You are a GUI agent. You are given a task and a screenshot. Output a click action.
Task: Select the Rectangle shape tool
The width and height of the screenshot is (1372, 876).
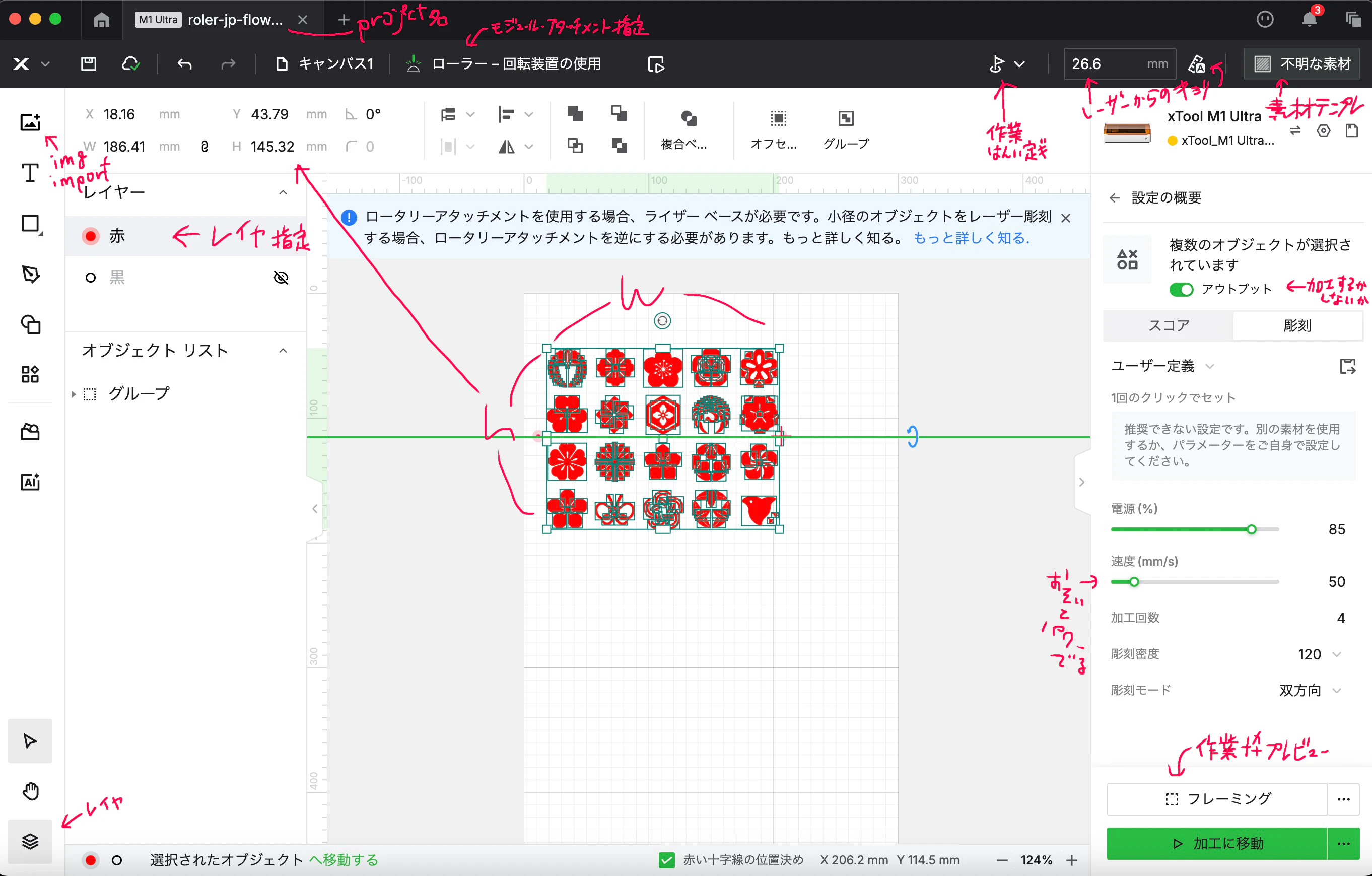tap(31, 224)
